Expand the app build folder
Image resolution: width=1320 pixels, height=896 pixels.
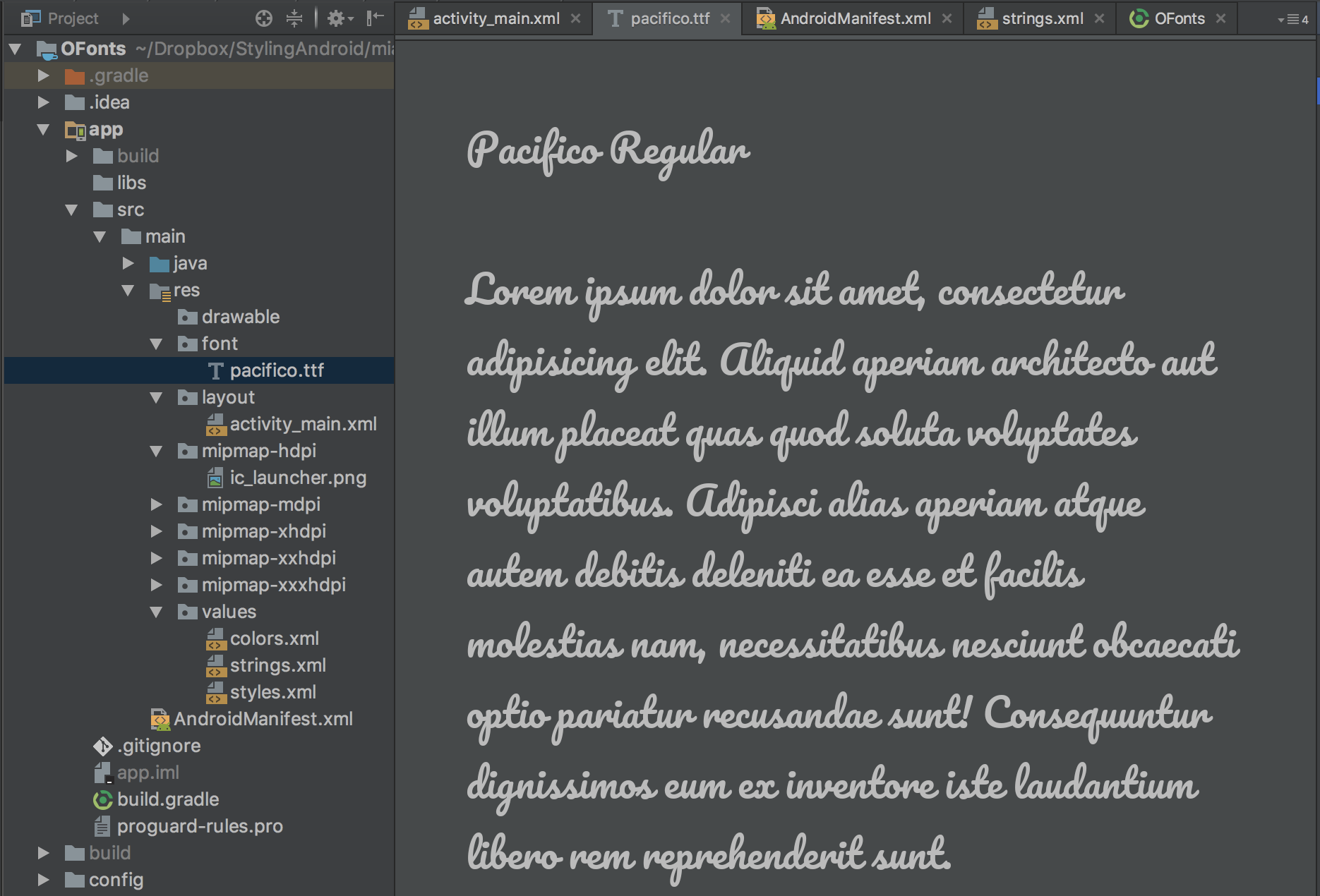tap(72, 156)
